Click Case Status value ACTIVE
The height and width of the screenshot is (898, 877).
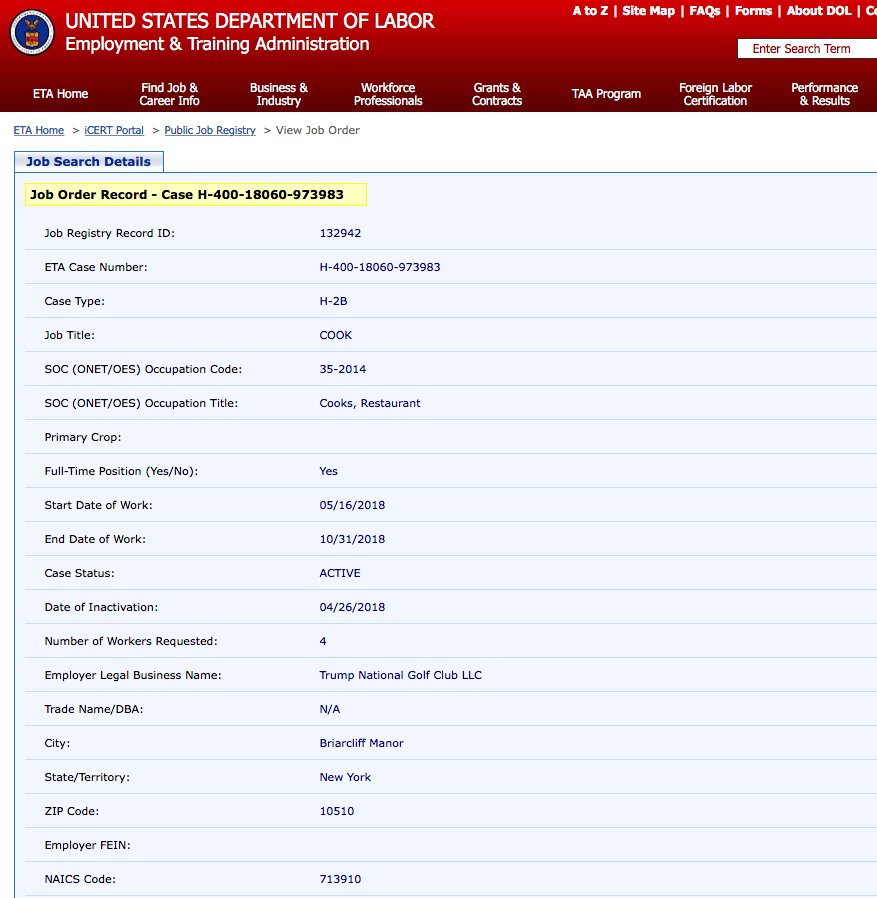tap(340, 573)
